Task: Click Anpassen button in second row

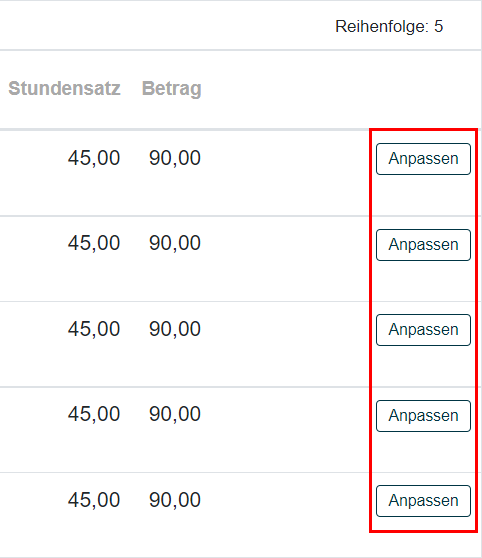Action: point(423,245)
